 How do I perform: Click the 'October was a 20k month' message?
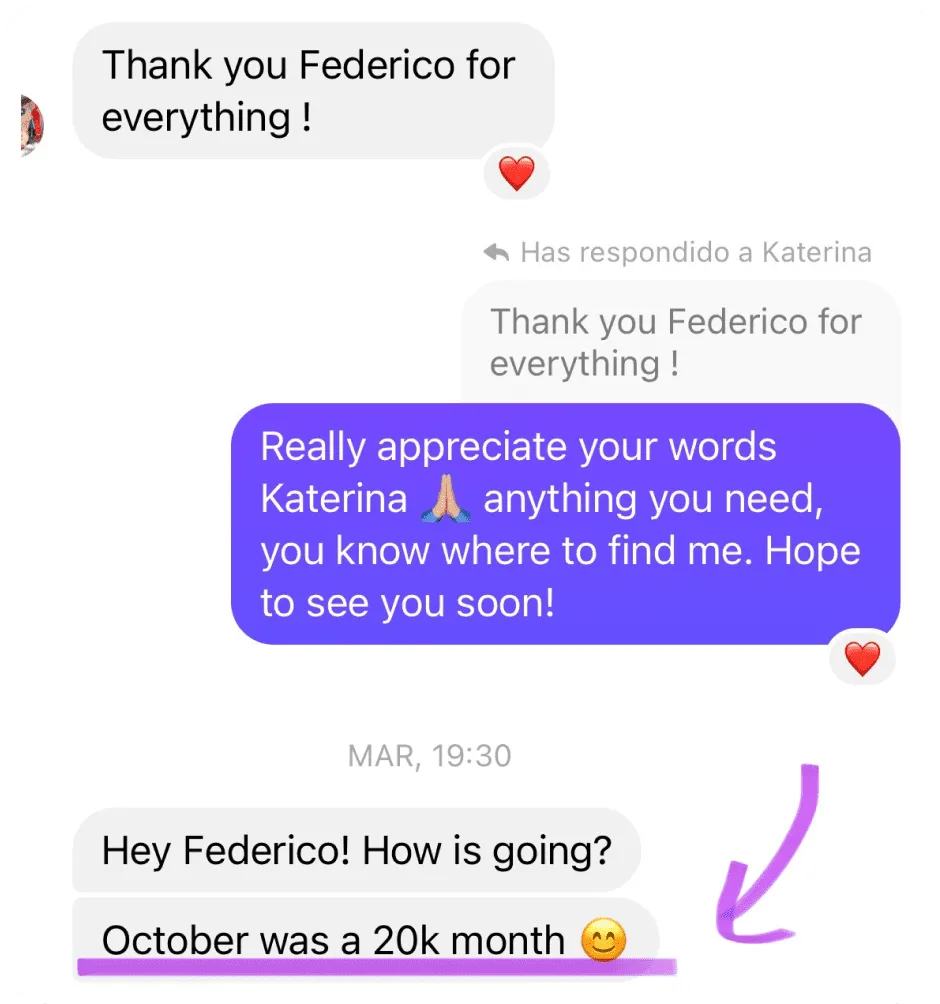(x=366, y=940)
